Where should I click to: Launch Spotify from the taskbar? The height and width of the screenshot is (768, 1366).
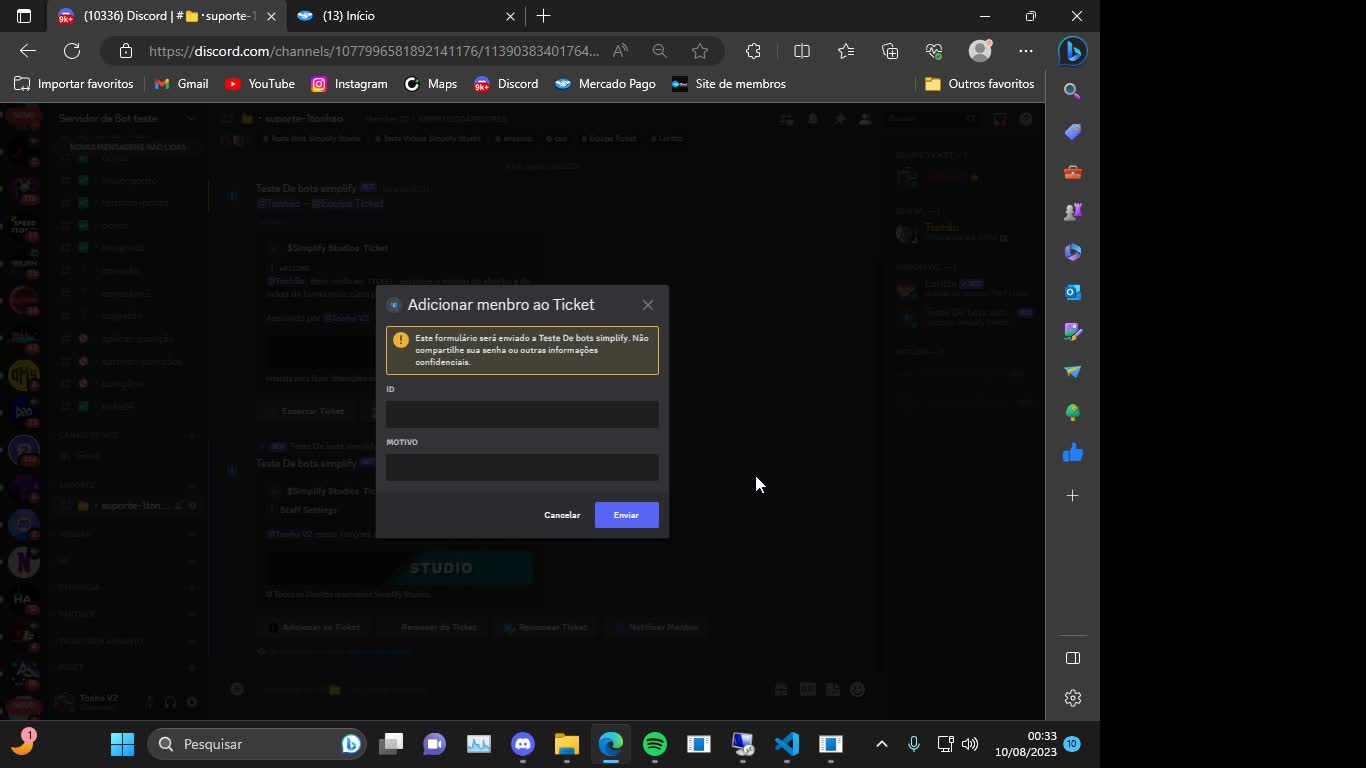click(x=654, y=744)
